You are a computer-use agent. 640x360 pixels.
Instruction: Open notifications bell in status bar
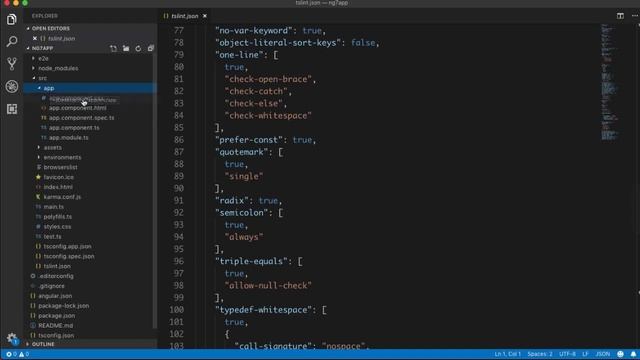click(633, 354)
